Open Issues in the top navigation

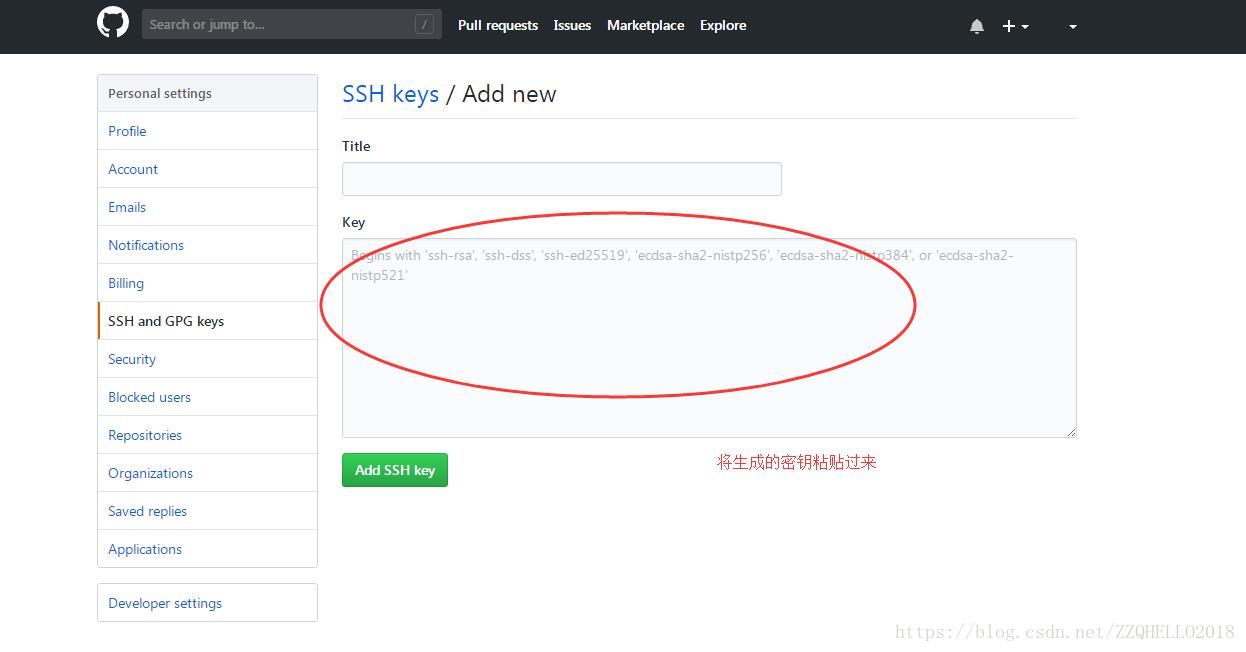point(572,25)
